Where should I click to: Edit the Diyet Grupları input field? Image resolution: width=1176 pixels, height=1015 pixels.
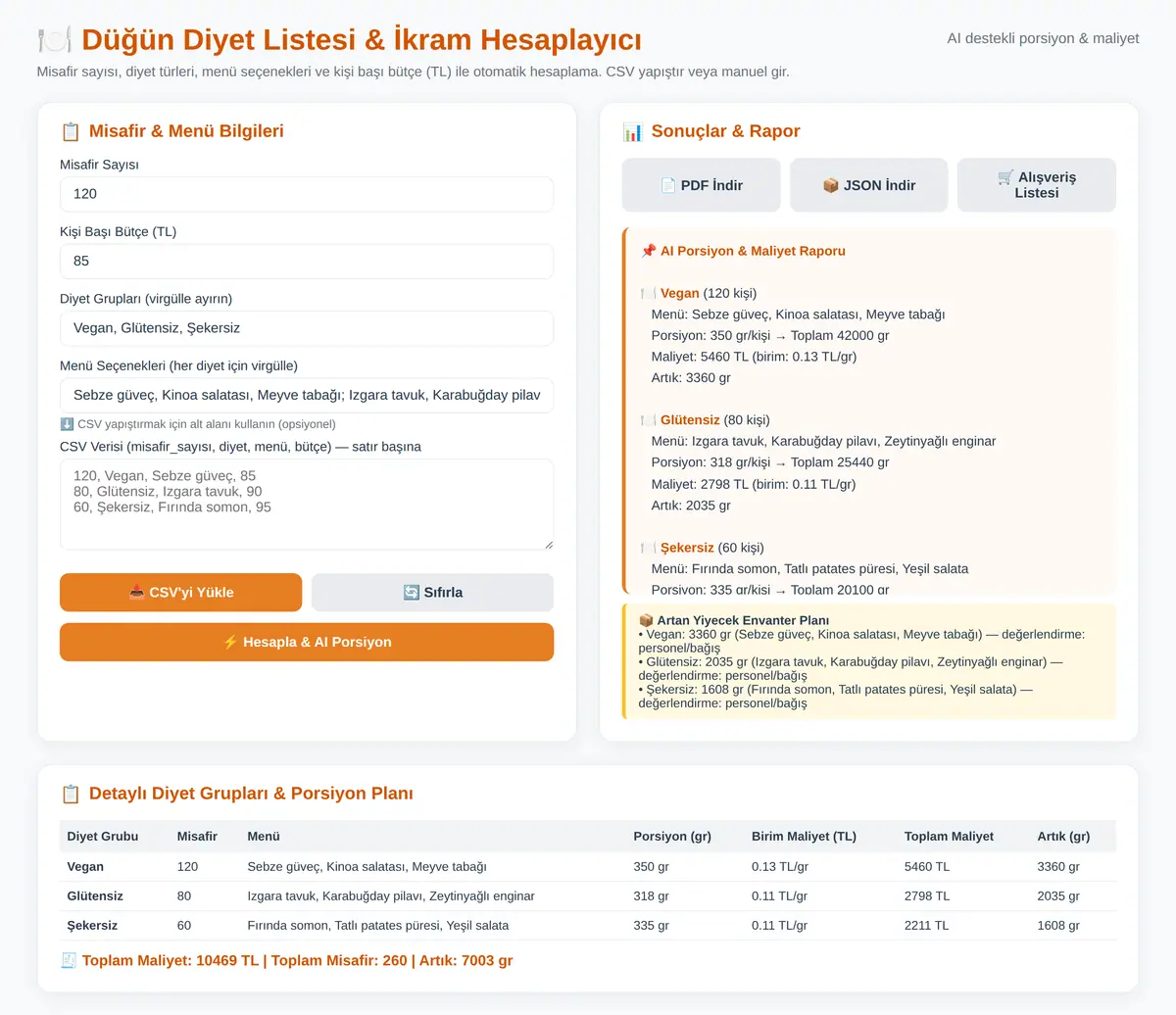tap(307, 328)
